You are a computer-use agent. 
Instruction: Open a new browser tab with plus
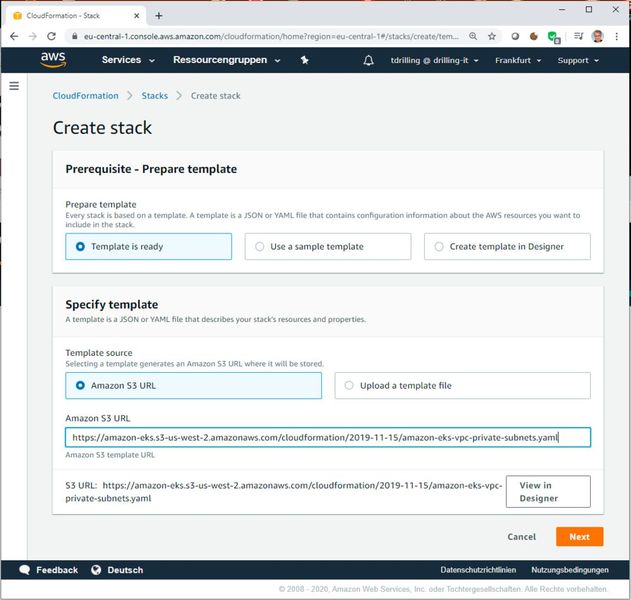click(x=159, y=16)
